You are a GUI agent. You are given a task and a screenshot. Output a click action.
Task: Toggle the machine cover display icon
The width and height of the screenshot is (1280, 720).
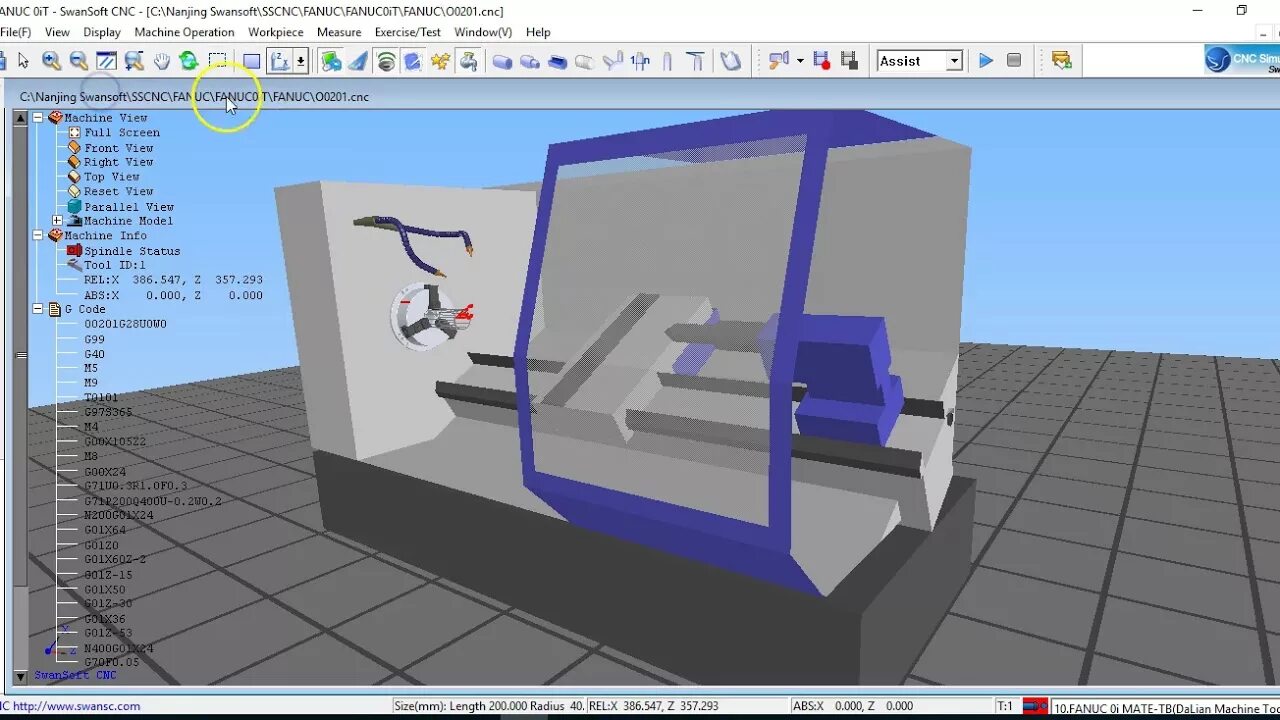[331, 61]
